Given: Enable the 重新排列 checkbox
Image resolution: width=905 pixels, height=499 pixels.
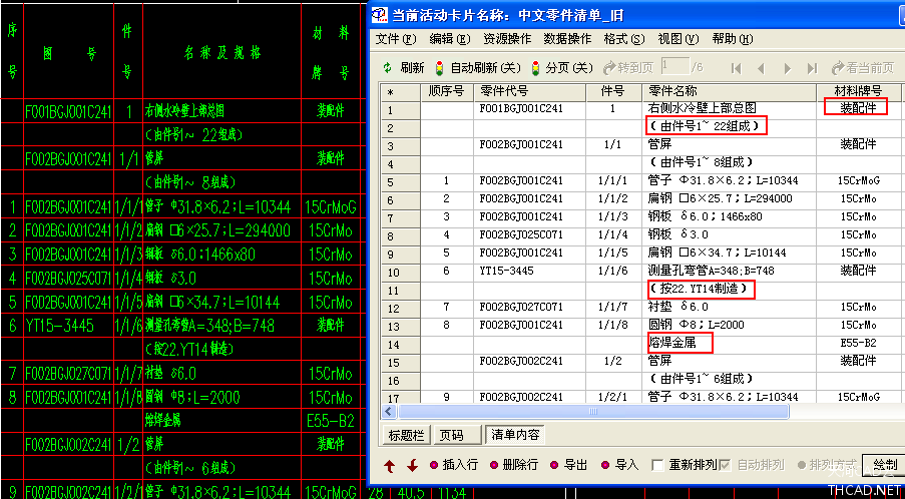Looking at the screenshot, I should pos(657,465).
